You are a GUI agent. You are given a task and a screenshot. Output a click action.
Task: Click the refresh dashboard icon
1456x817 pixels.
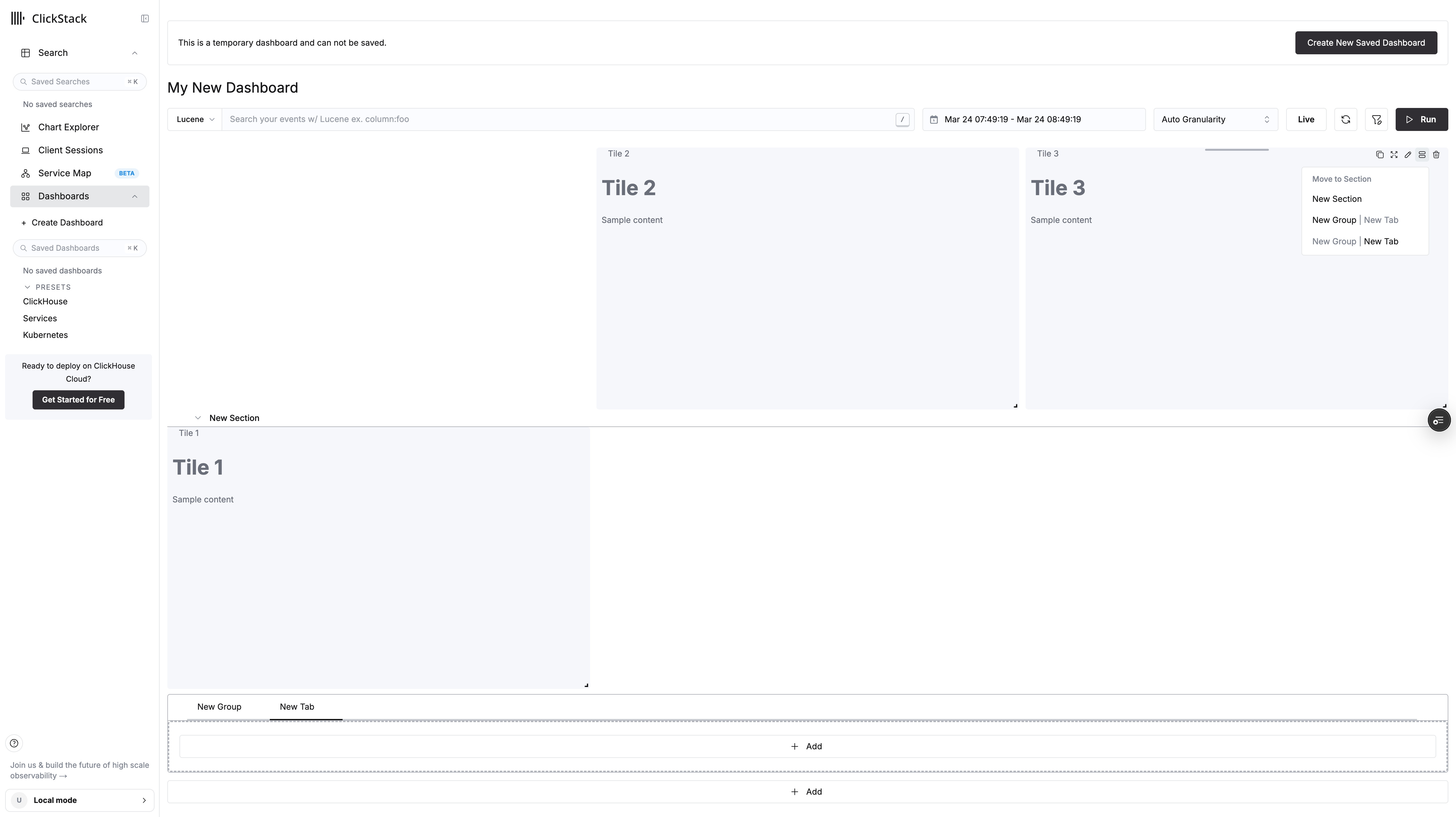tap(1346, 119)
